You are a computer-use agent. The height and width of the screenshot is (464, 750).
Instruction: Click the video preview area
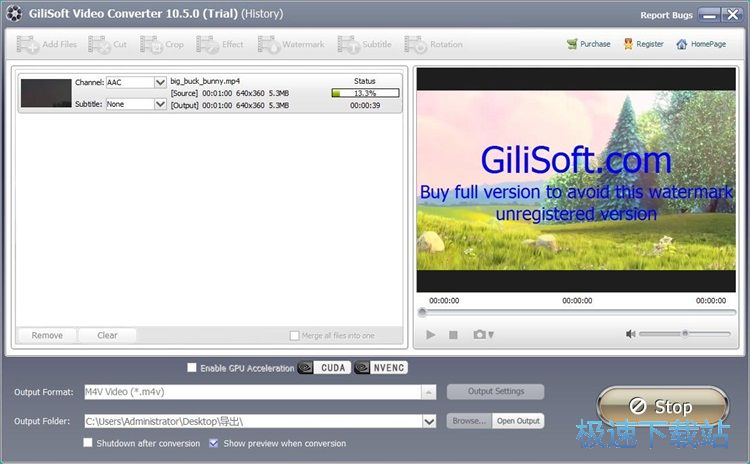pyautogui.click(x=576, y=180)
